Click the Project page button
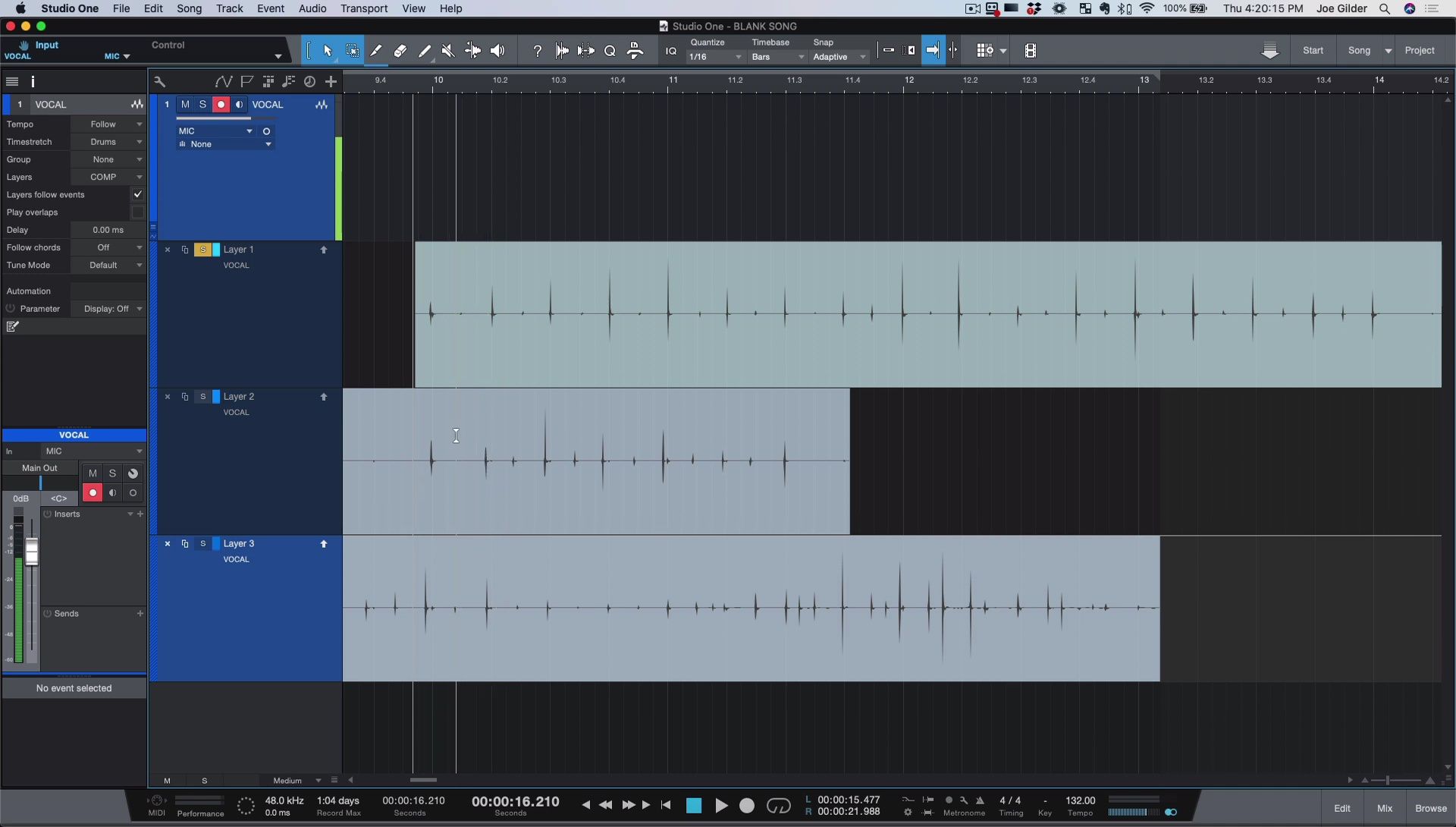Viewport: 1456px width, 827px height. coord(1420,51)
